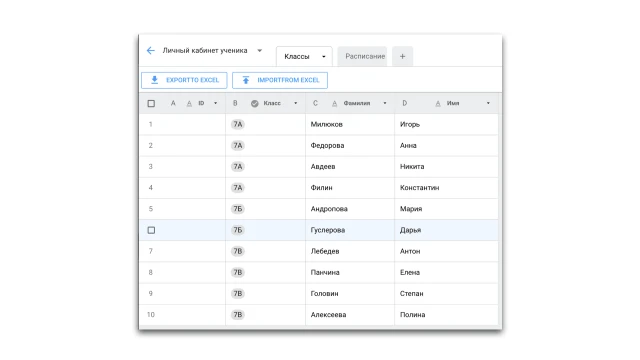Viewport: 640px width, 360px height.
Task: Select all rows with header checkbox
Action: pos(151,104)
